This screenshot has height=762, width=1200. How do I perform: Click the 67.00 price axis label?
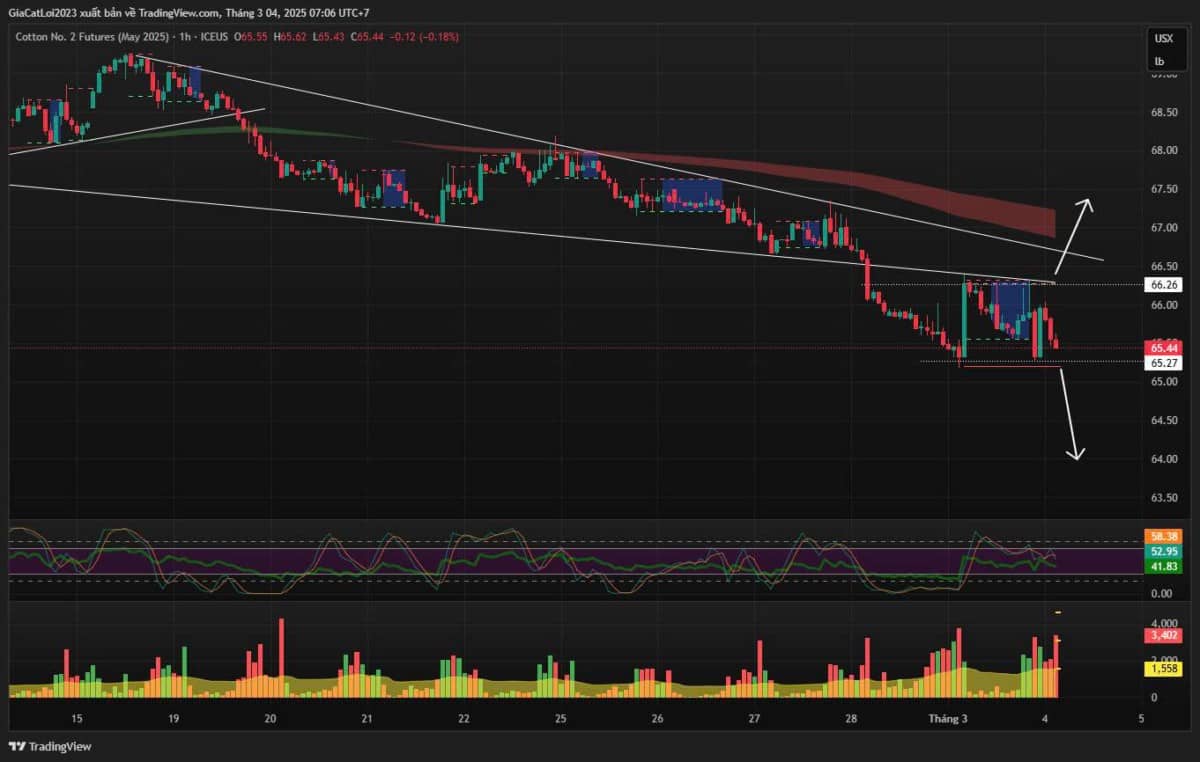click(x=1163, y=228)
